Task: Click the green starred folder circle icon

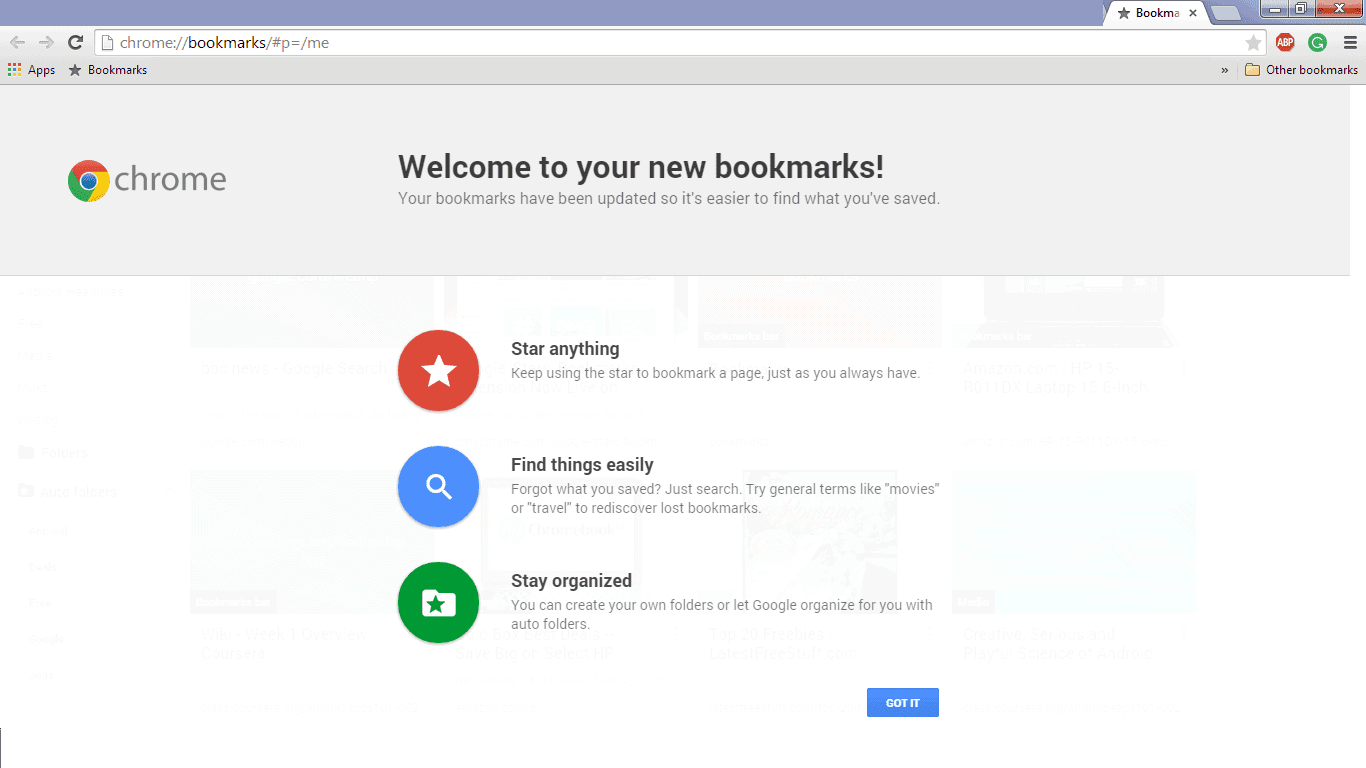Action: point(439,603)
